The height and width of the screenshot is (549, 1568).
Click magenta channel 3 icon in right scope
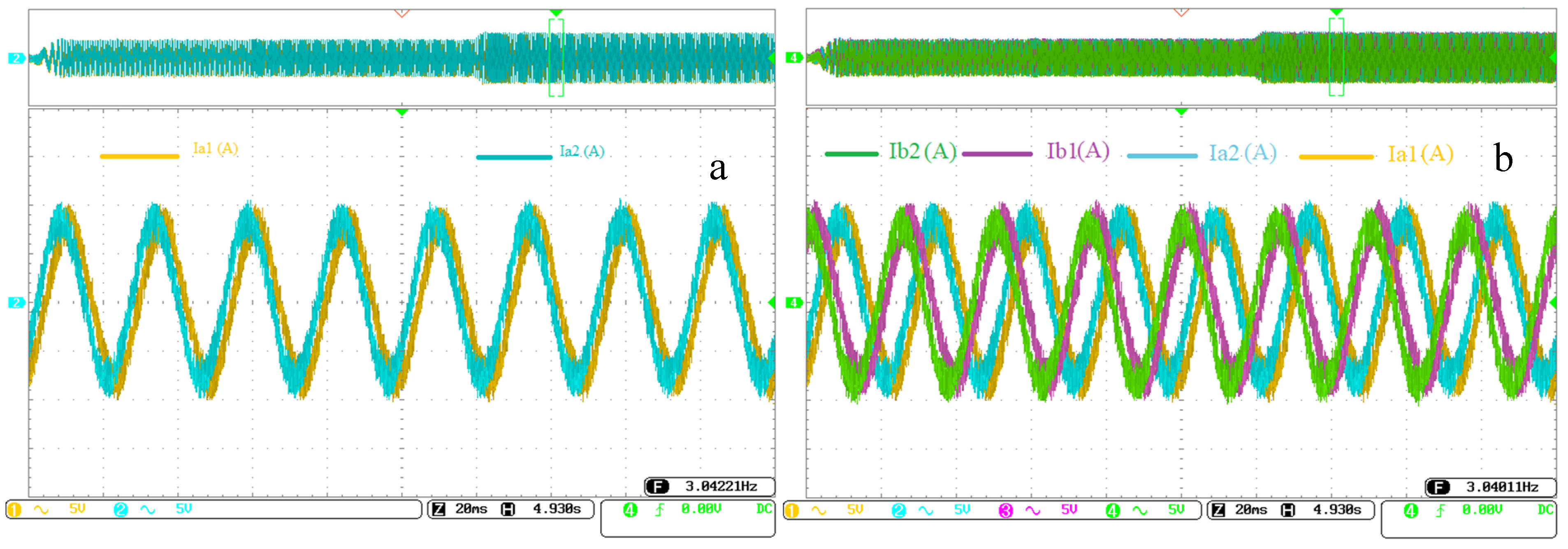(1005, 511)
